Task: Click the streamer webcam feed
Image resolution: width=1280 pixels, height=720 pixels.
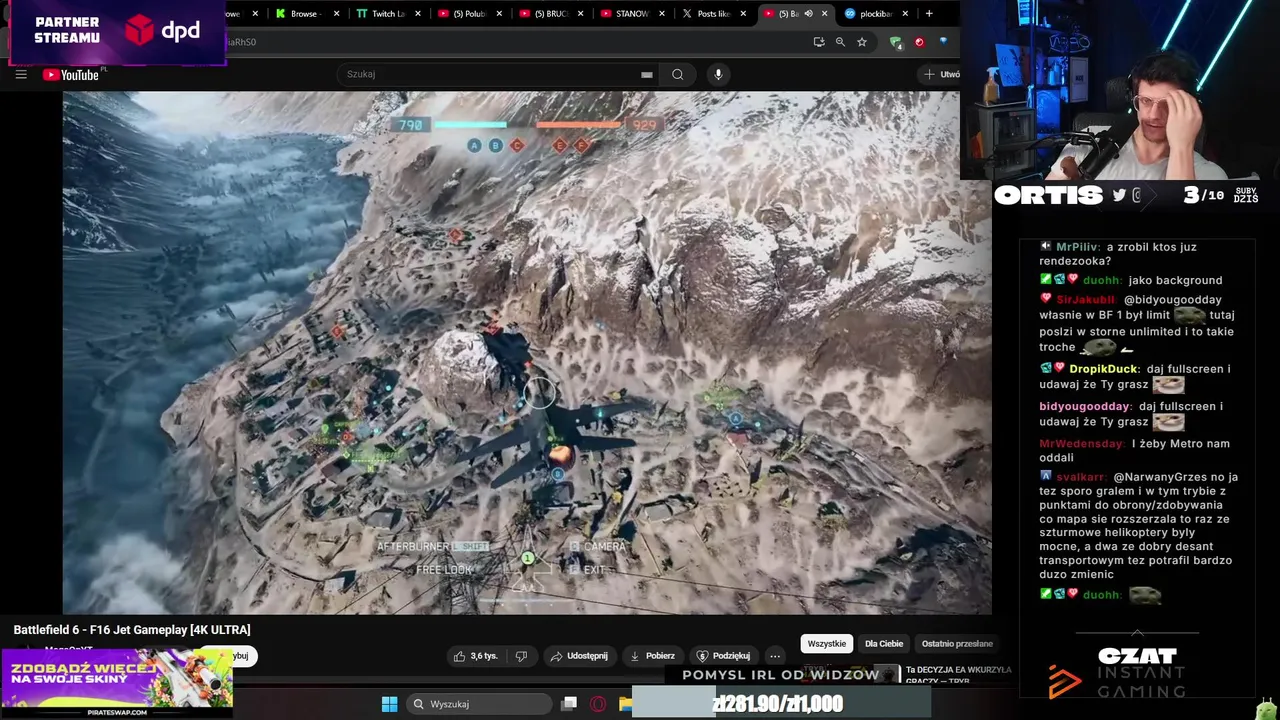Action: click(1120, 90)
